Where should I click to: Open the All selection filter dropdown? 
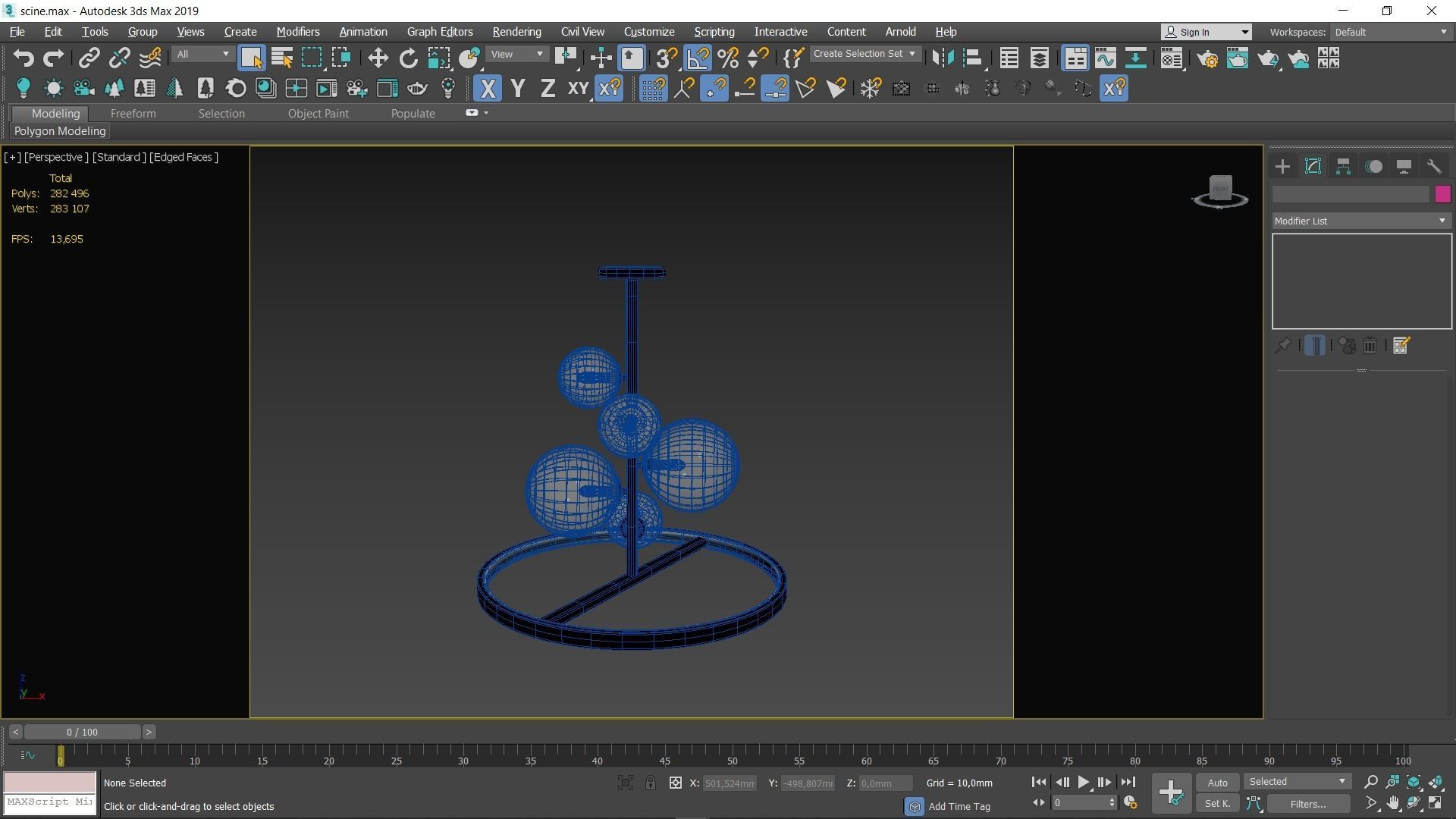(x=202, y=55)
